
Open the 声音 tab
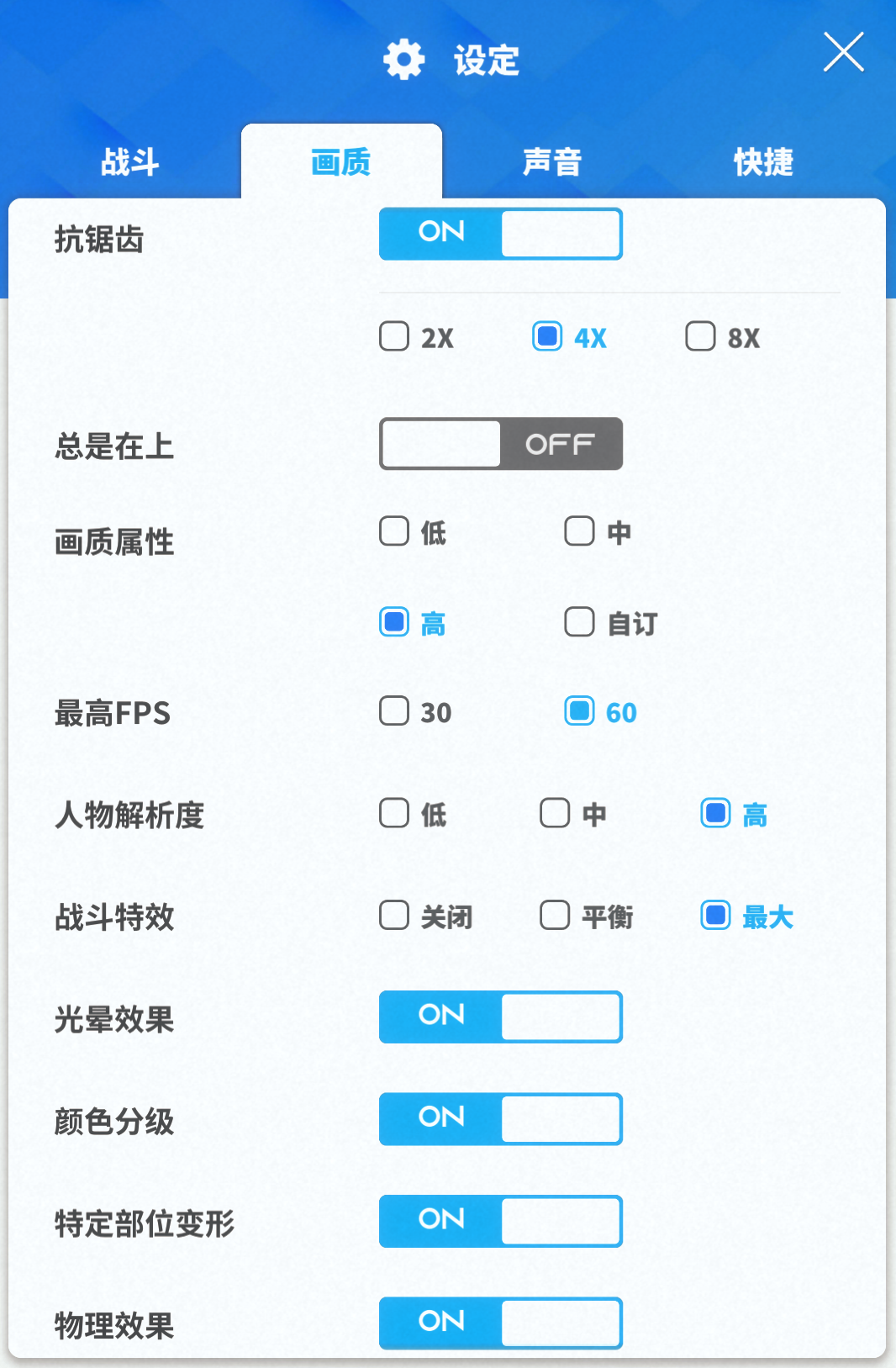552,161
